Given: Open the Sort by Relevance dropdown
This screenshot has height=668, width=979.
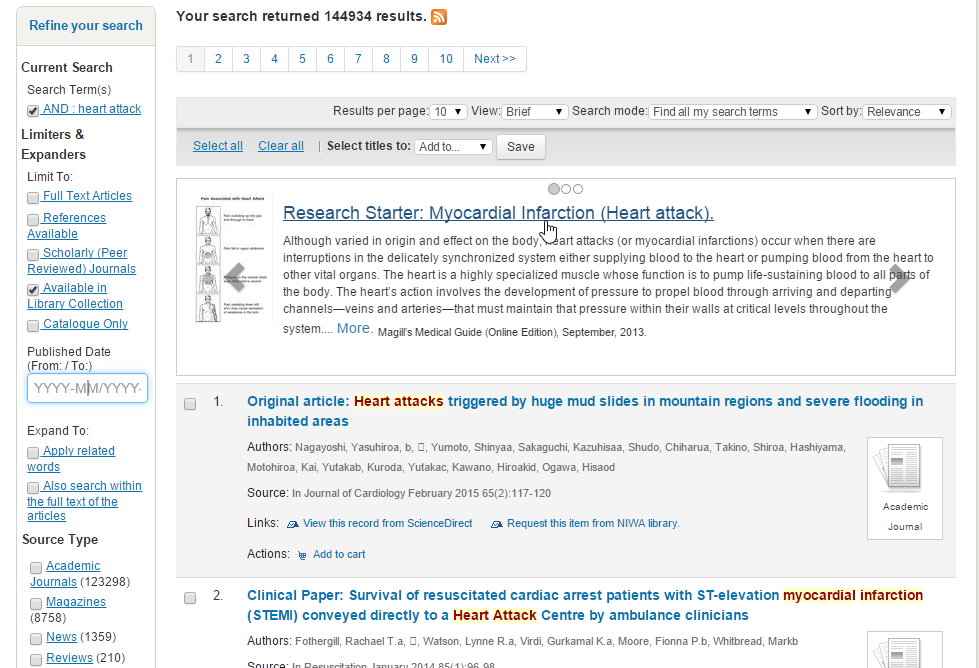Looking at the screenshot, I should tap(907, 112).
